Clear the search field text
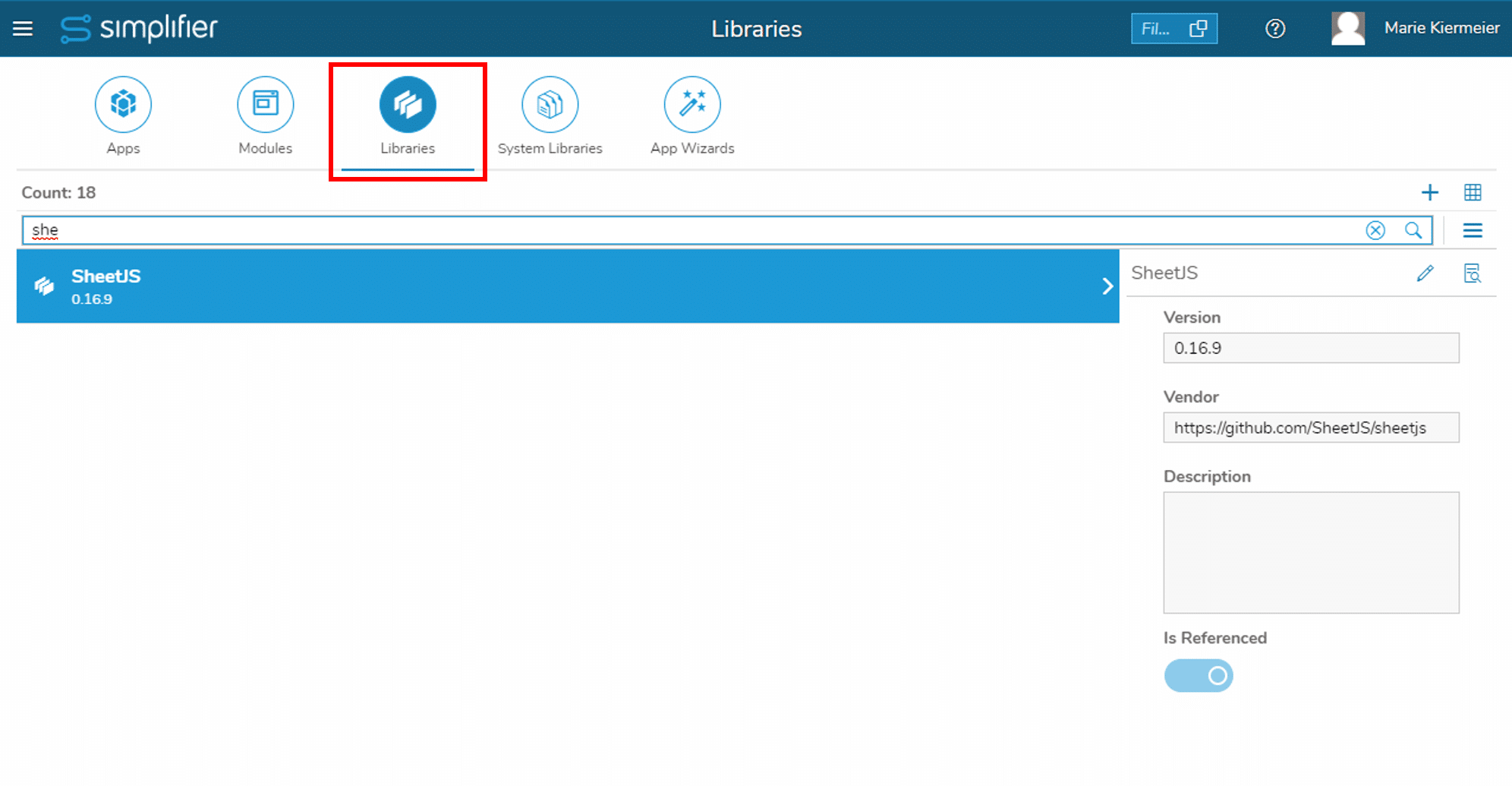Viewport: 1512px width, 786px height. (x=1375, y=230)
